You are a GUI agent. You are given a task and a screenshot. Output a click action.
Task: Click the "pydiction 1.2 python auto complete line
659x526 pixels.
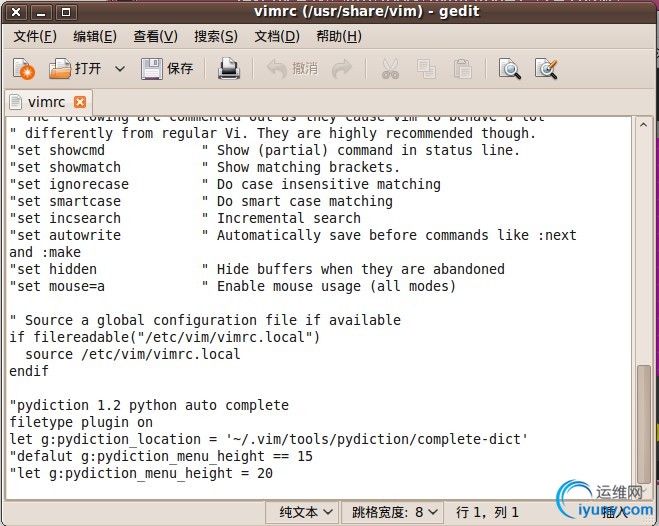click(149, 405)
